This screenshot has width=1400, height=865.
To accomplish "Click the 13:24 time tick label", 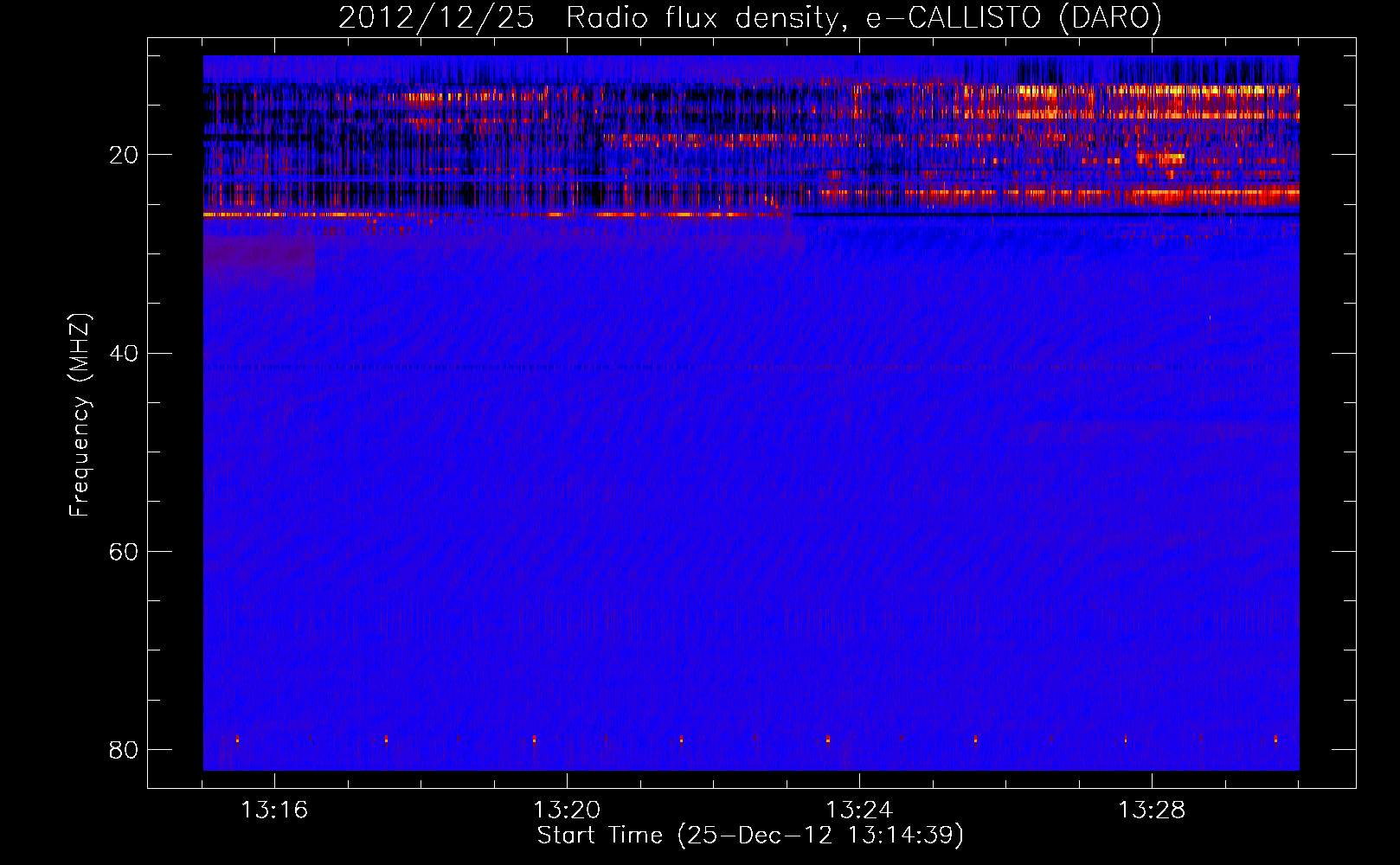I will [859, 810].
